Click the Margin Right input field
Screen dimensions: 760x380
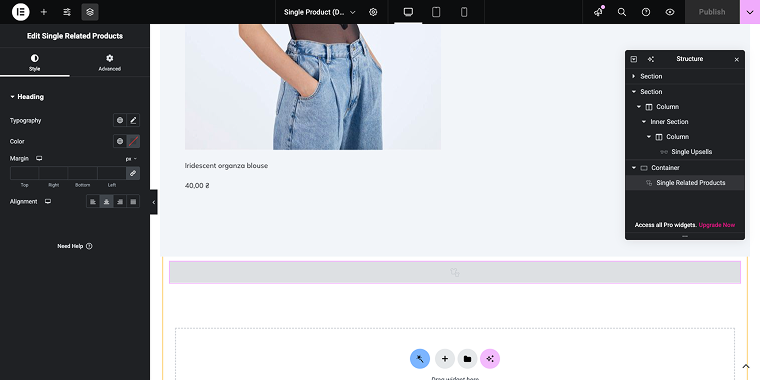pyautogui.click(x=53, y=173)
